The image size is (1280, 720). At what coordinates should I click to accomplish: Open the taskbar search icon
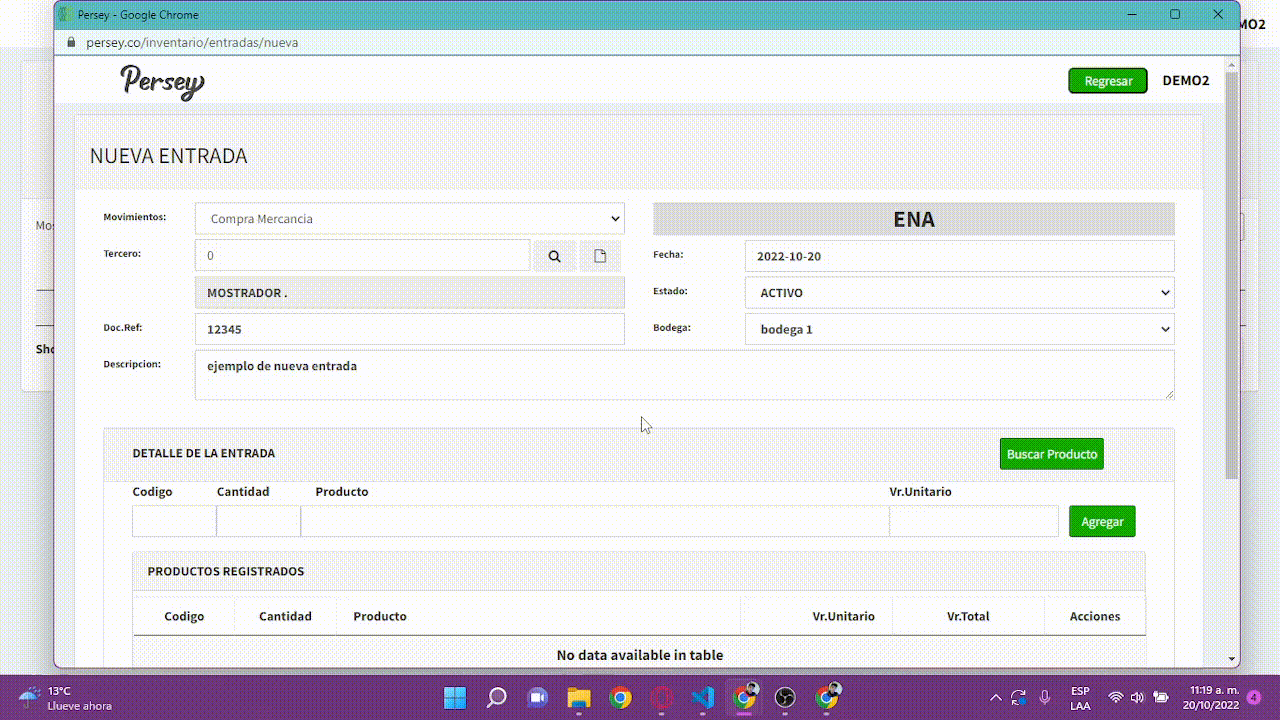pos(496,697)
